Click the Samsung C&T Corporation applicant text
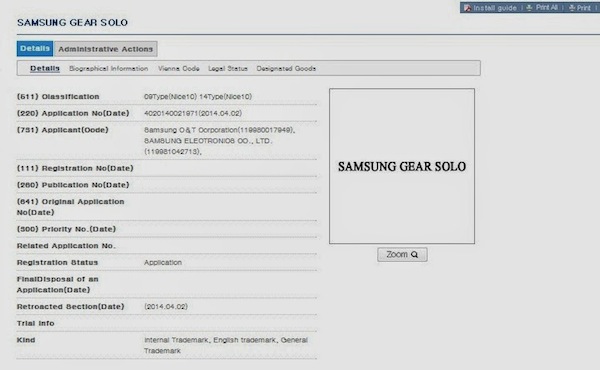The image size is (600, 370). (219, 130)
